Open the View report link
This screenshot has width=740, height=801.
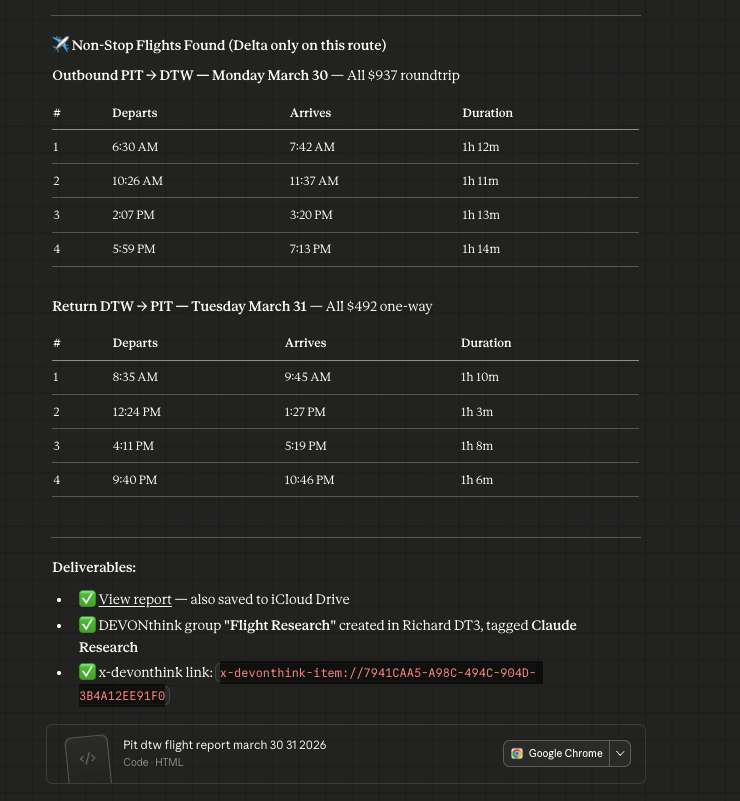coord(135,599)
